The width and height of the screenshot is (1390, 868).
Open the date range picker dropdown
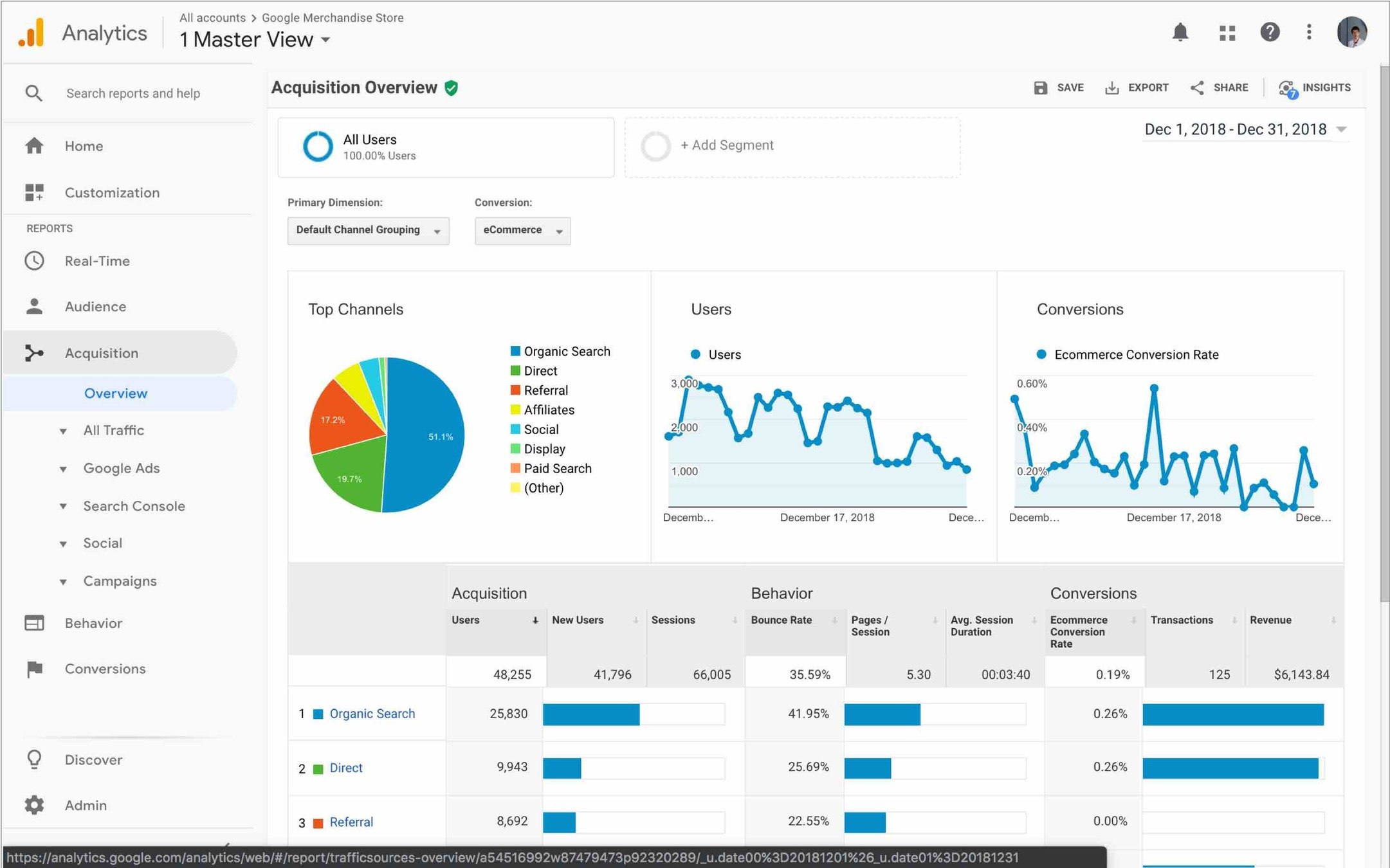click(x=1245, y=129)
